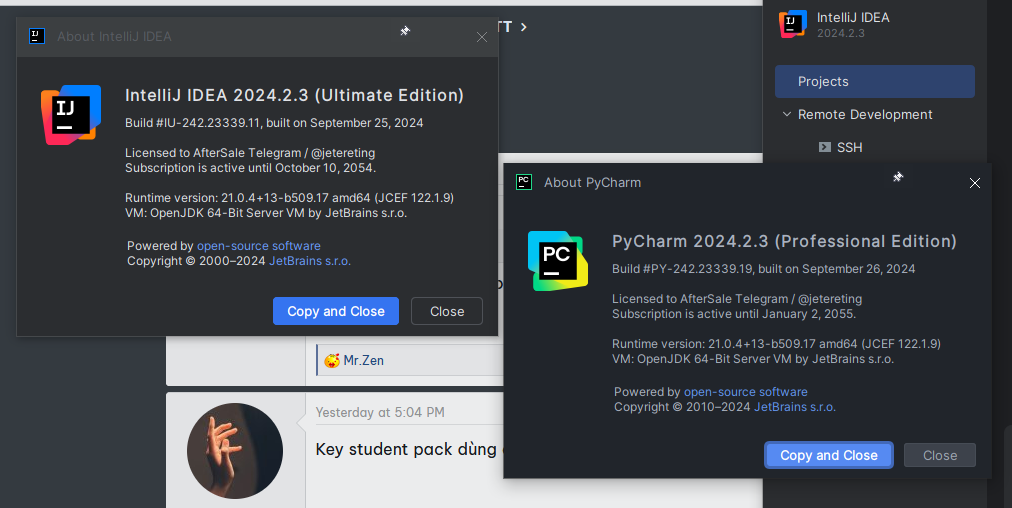Click PyCharm 2024.2.3 (Professional Edition) heading
Screen dimensions: 1012x508
(784, 241)
